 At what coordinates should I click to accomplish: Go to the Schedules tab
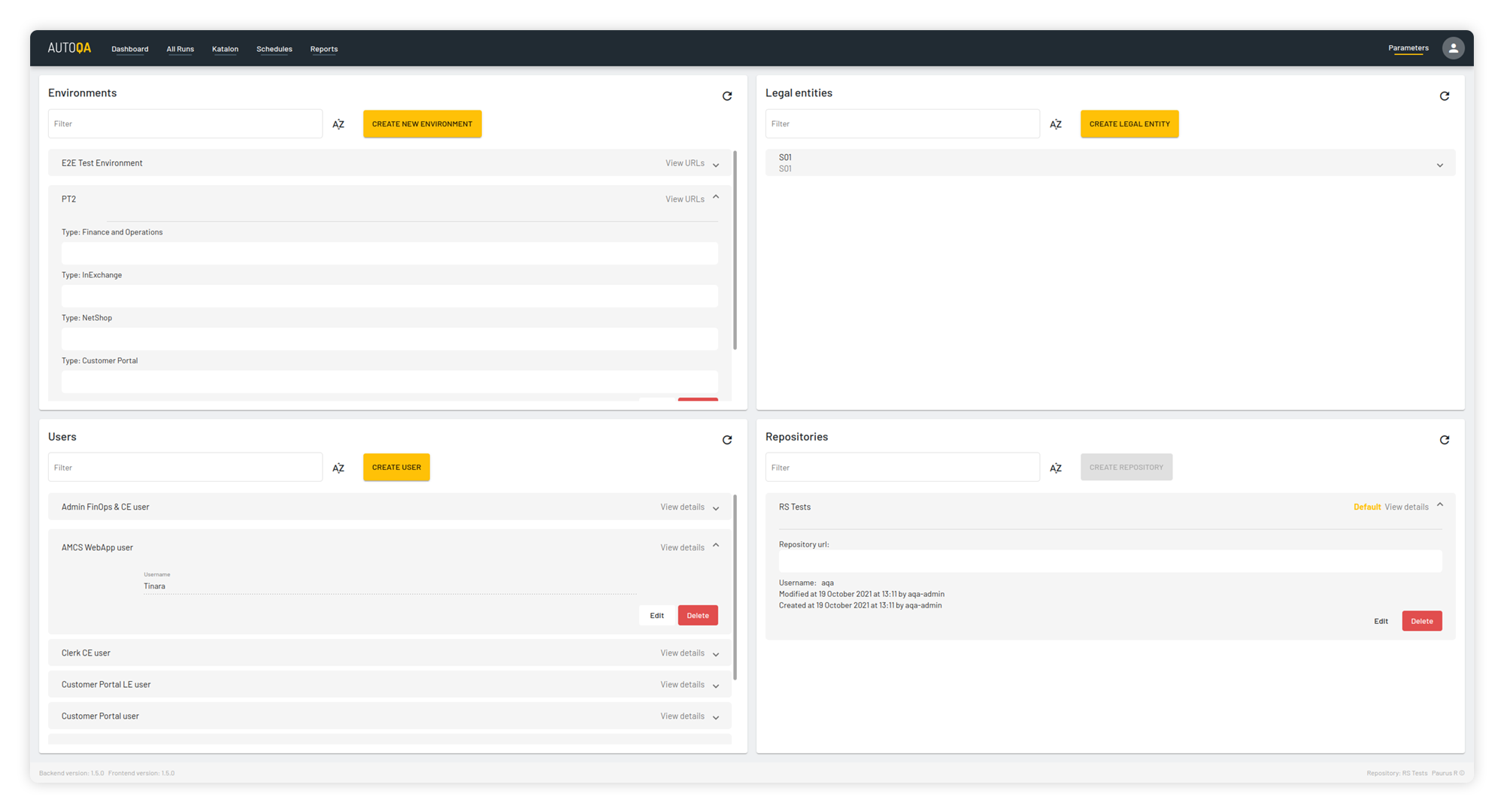tap(274, 49)
